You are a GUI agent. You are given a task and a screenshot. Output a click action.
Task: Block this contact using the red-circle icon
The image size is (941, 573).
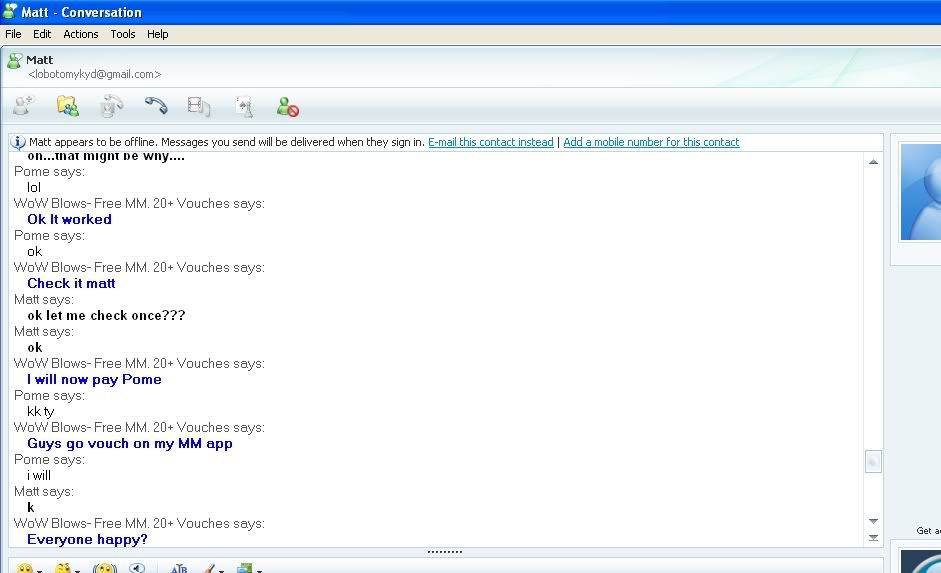[287, 107]
